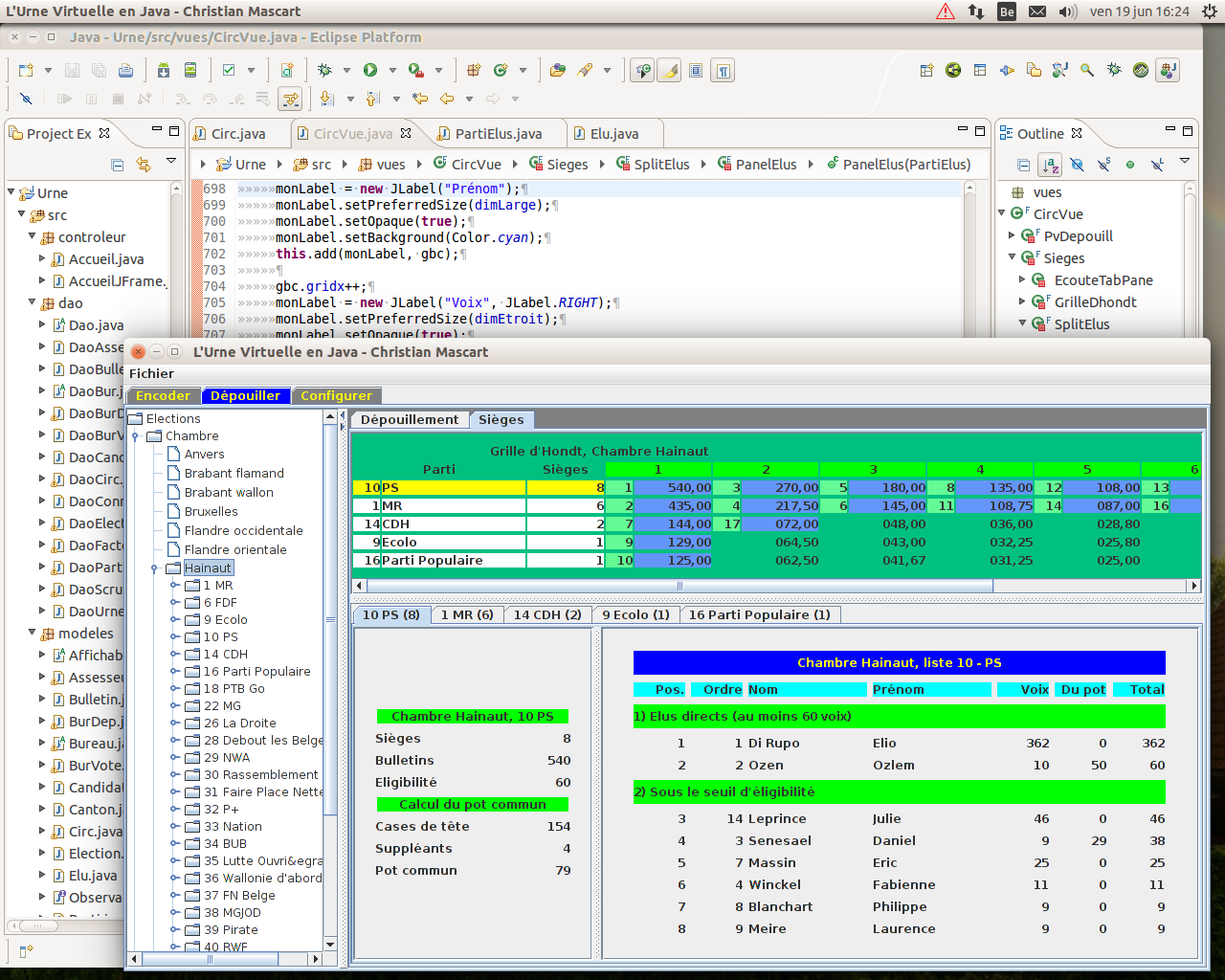
Task: Collapse all in the Outline view
Action: point(1023,165)
